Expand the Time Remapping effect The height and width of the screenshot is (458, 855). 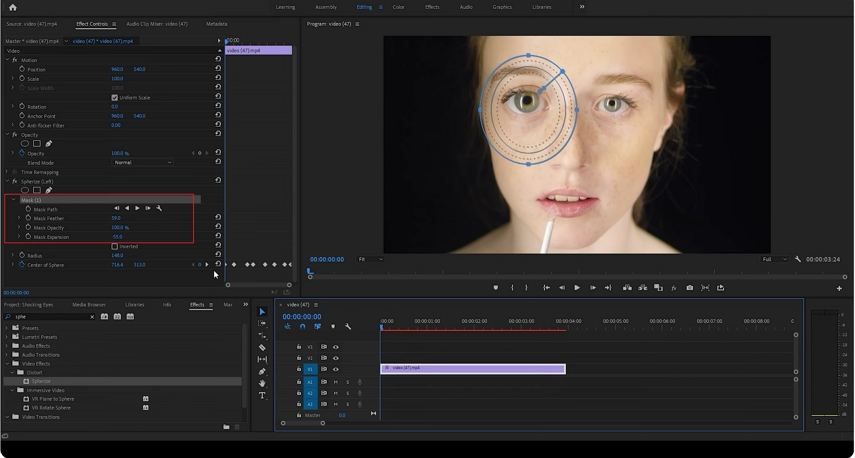(x=8, y=172)
